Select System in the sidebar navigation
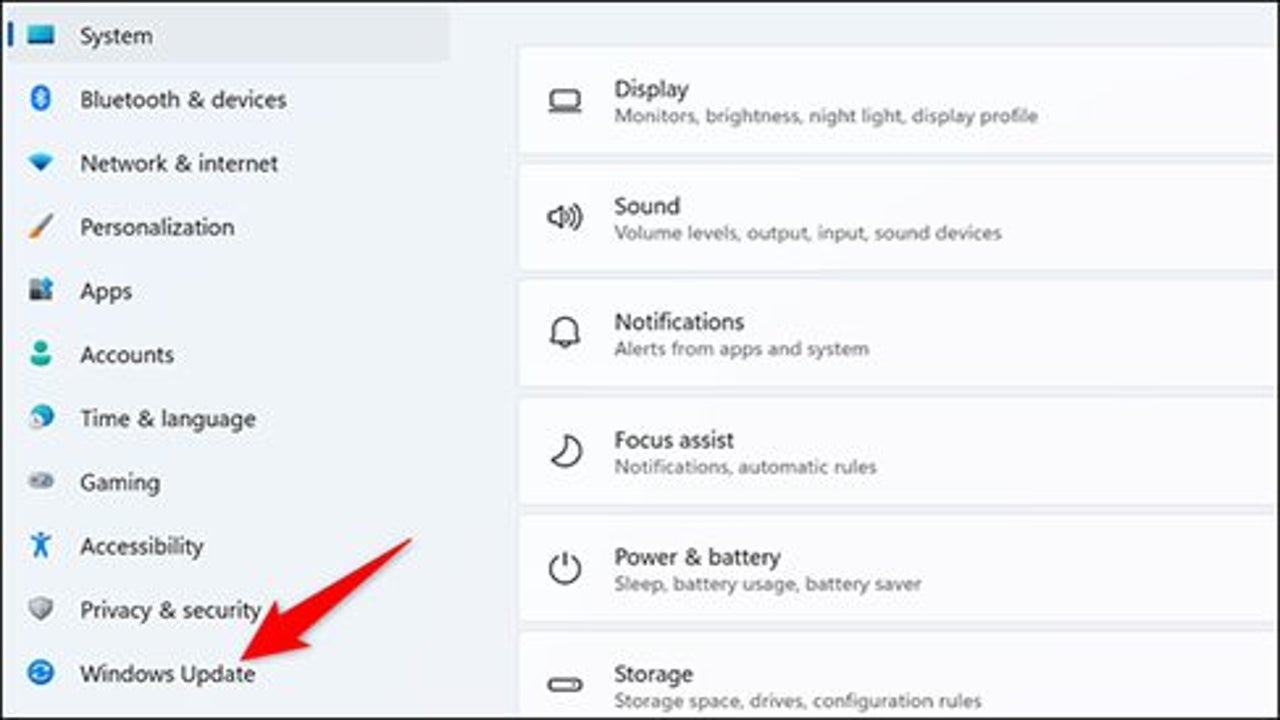1280x720 pixels. [x=115, y=35]
